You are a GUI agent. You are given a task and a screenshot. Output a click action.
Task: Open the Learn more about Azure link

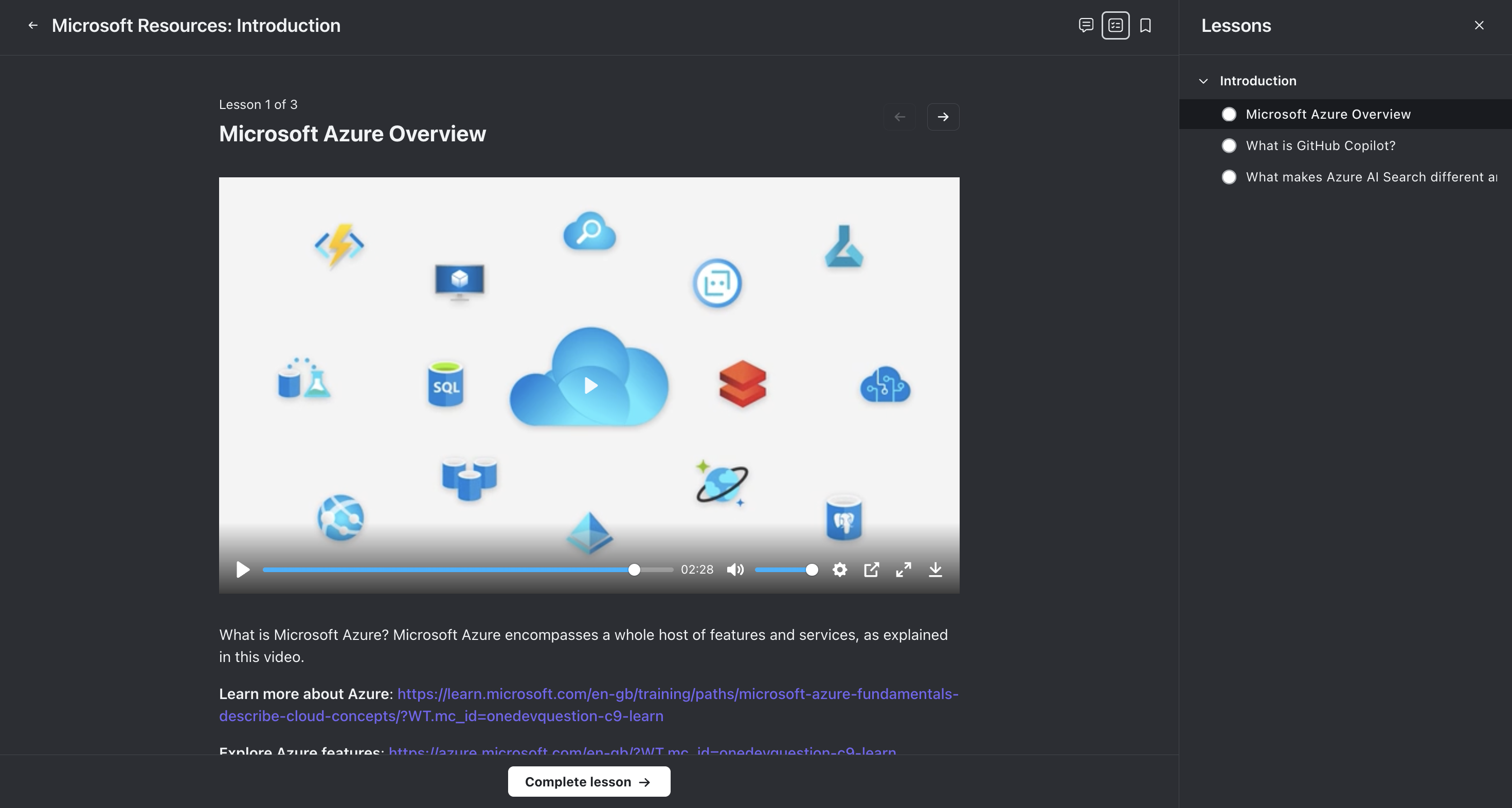tap(589, 705)
